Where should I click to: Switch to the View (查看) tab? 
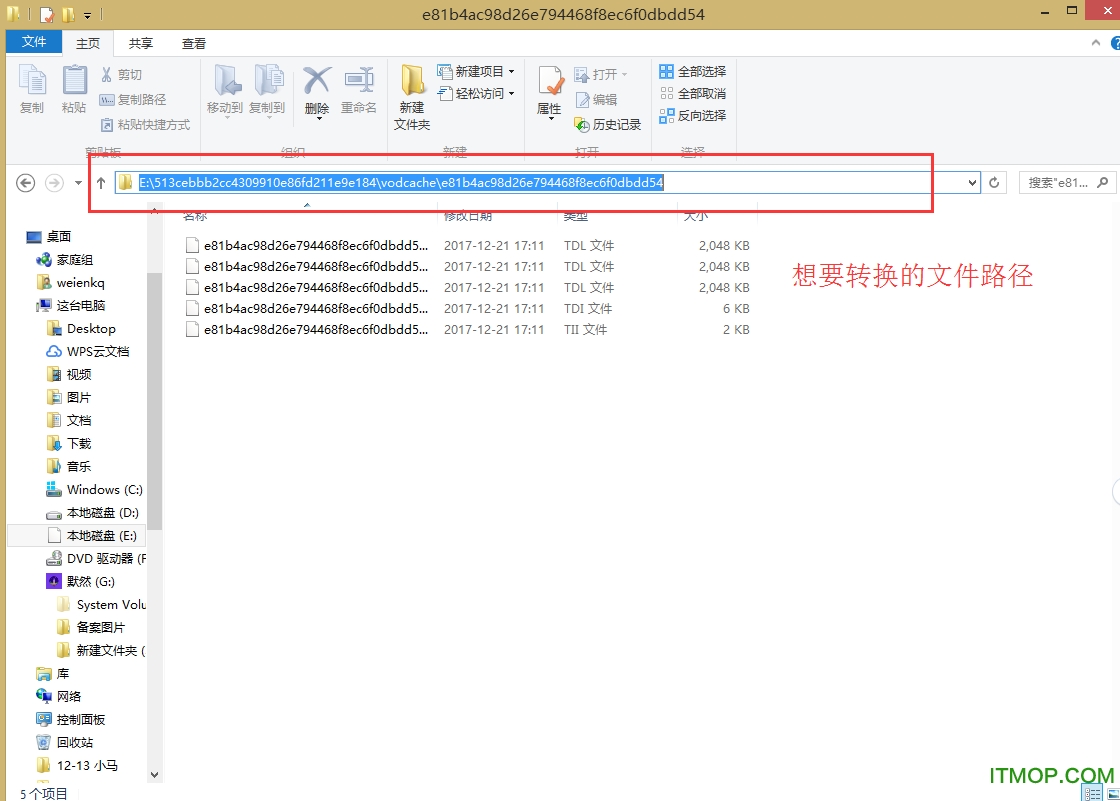coord(194,44)
